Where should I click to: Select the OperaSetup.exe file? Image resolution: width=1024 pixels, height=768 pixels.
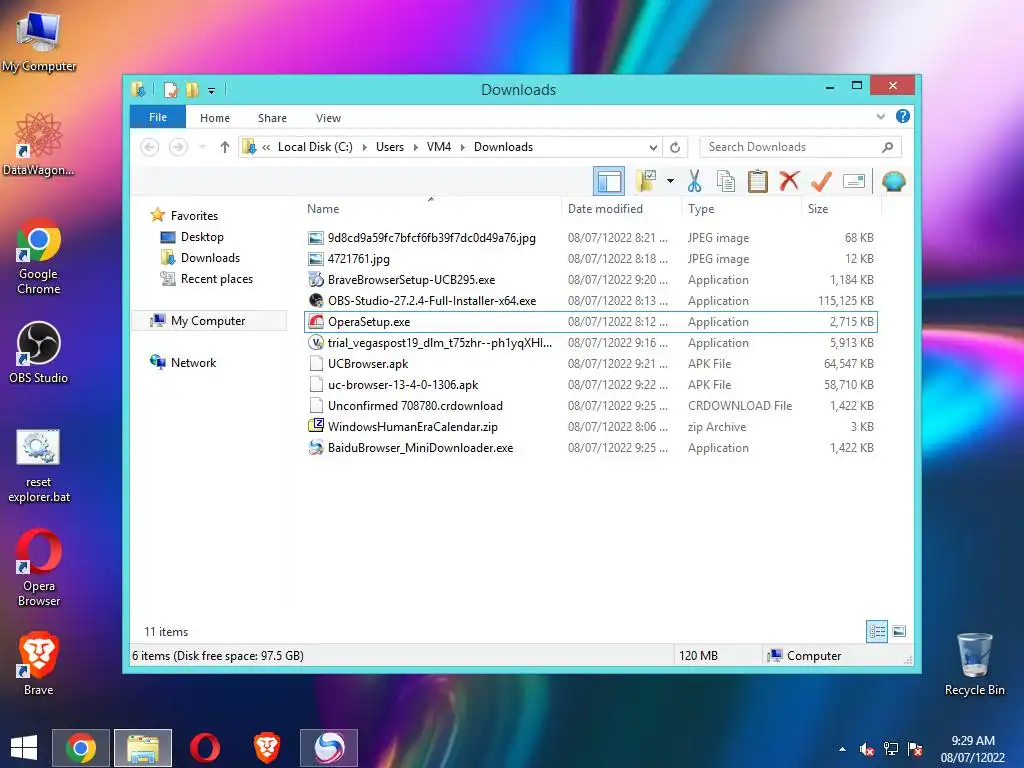click(x=590, y=321)
